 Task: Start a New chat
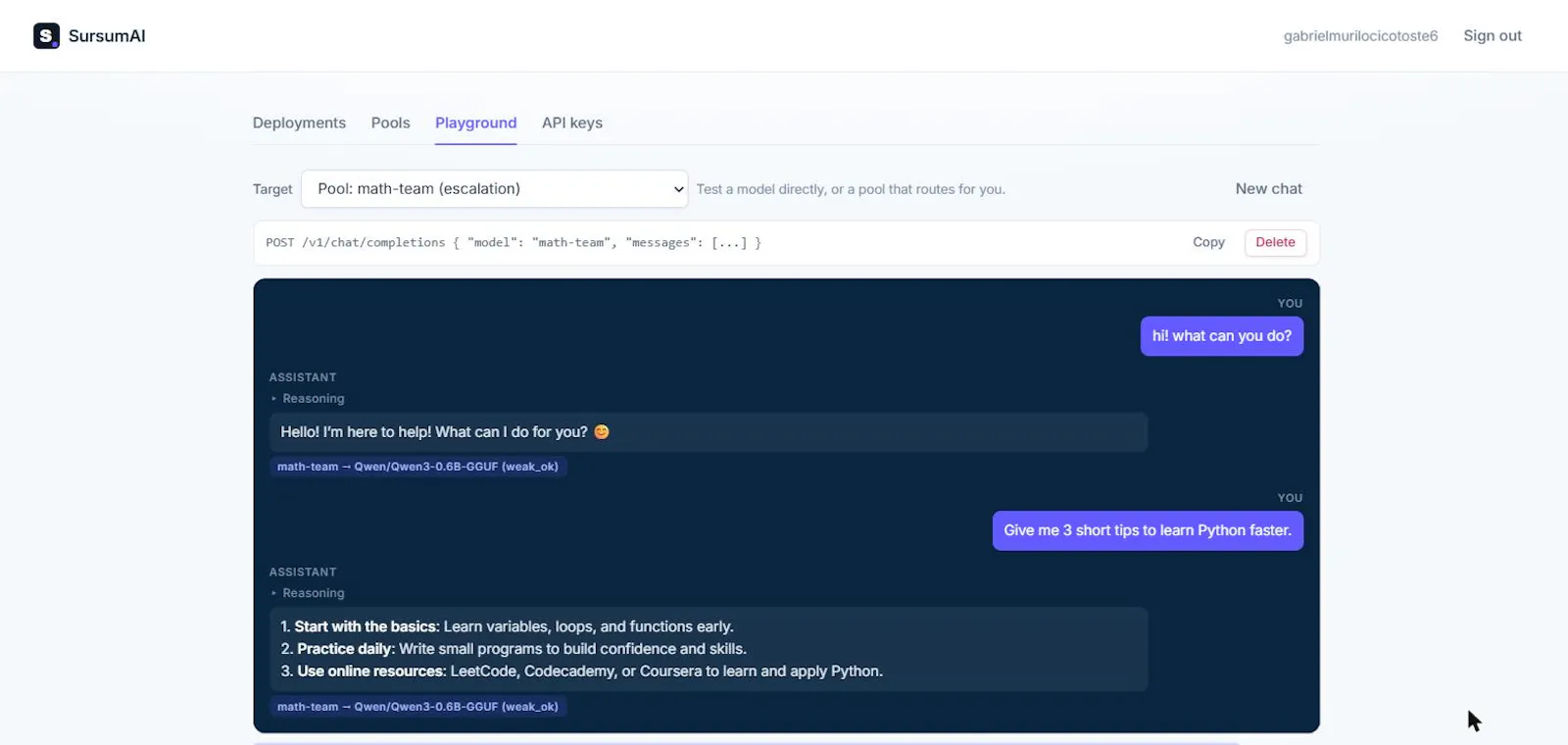point(1268,189)
